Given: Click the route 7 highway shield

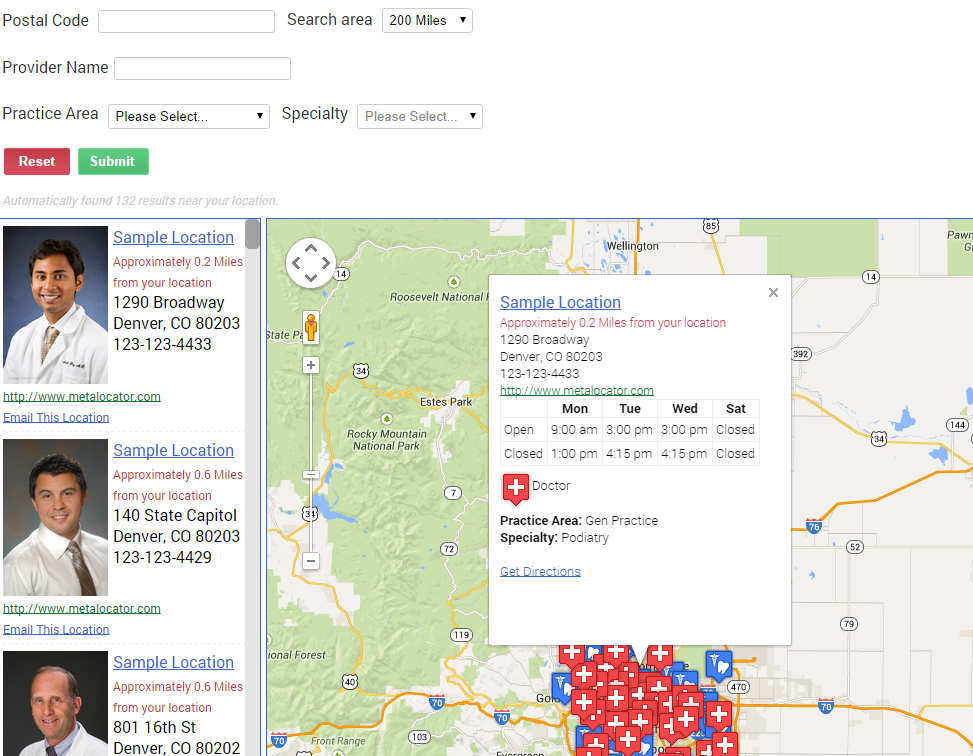Looking at the screenshot, I should click(x=453, y=493).
